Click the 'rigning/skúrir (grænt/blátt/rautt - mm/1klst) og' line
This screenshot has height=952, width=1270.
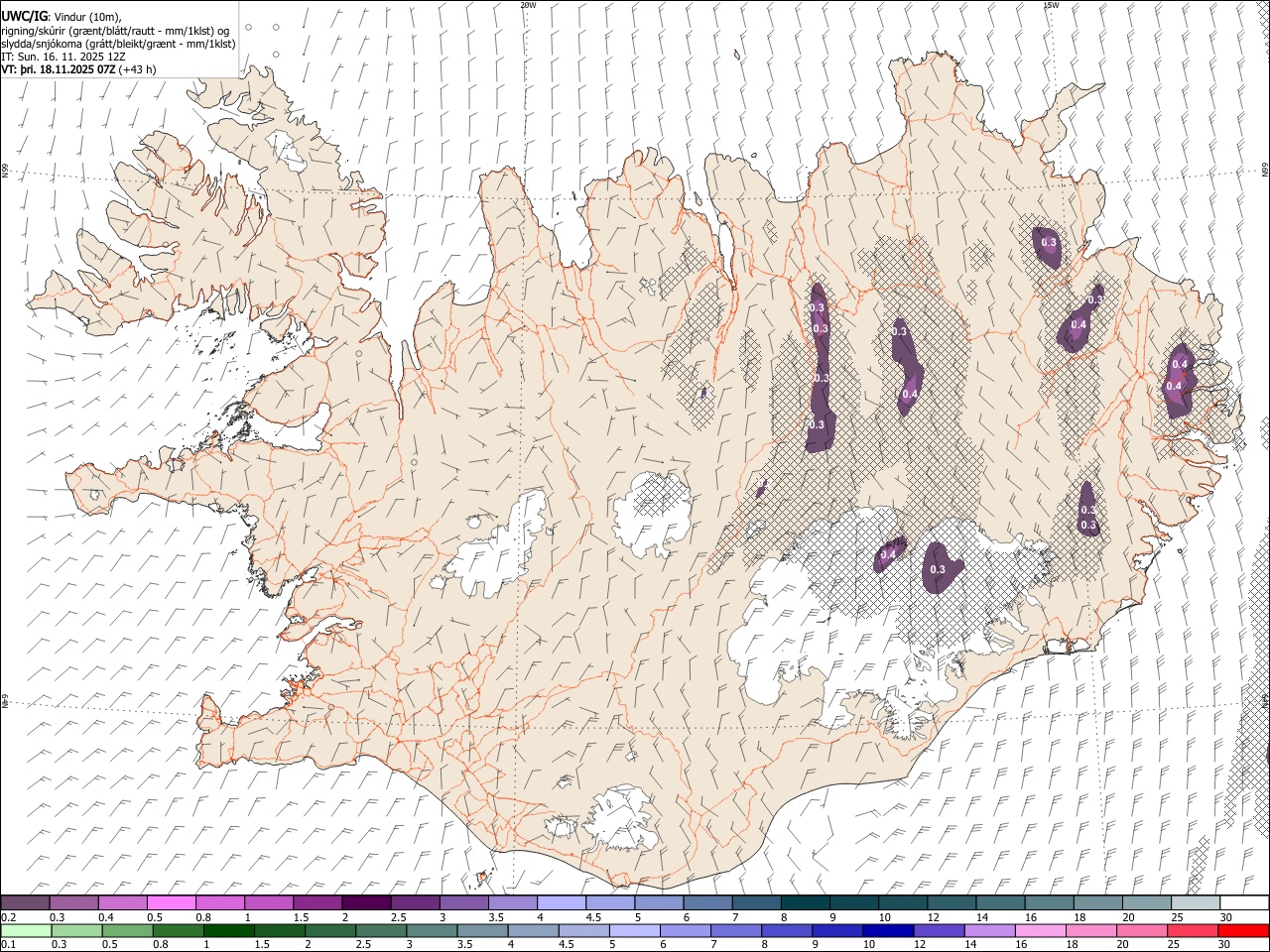(115, 31)
